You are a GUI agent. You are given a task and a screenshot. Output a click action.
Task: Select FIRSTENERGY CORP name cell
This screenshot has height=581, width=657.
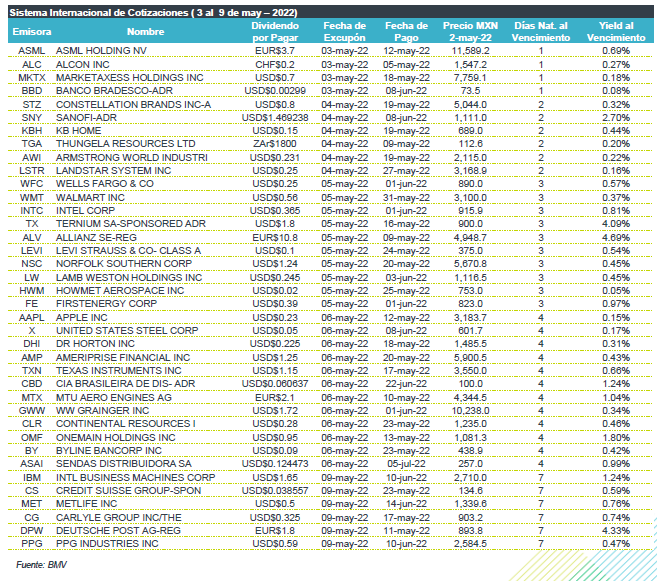[x=106, y=304]
